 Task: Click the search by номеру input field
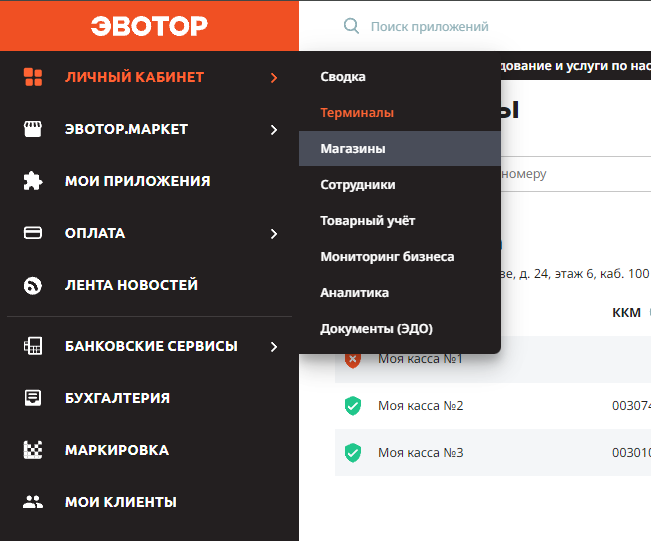[576, 174]
